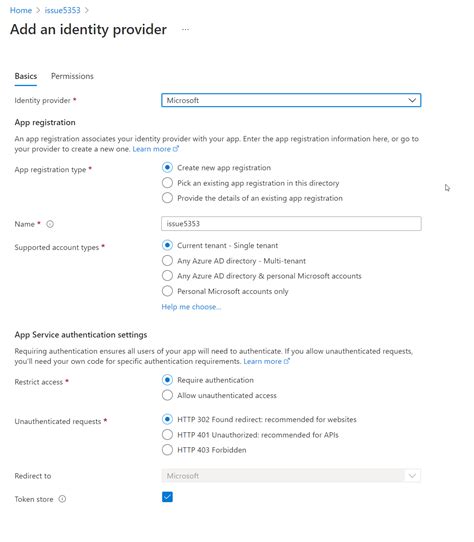Open Learn more link under App registration
This screenshot has width=474, height=542.
pyautogui.click(x=156, y=149)
